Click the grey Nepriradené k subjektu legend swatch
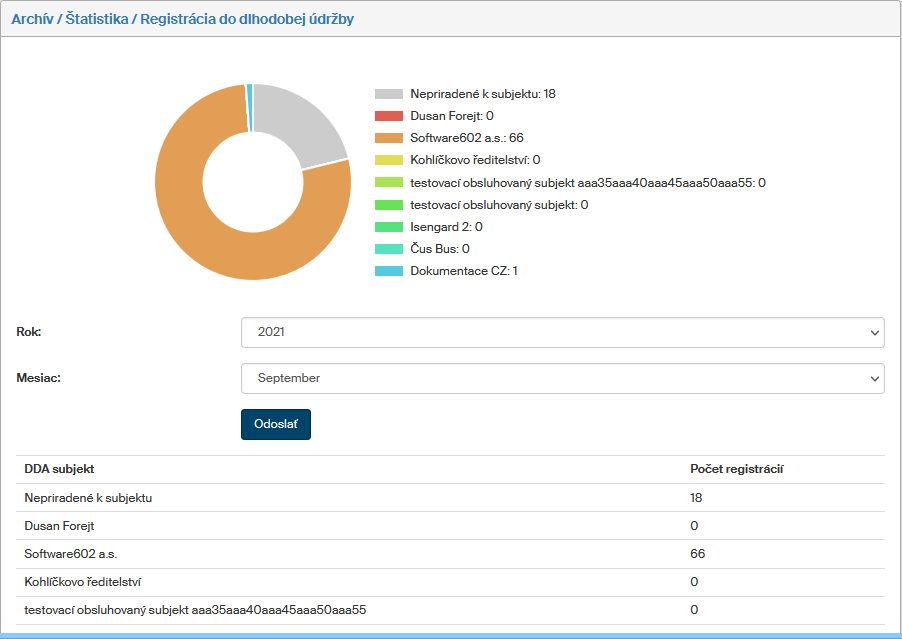 click(389, 94)
